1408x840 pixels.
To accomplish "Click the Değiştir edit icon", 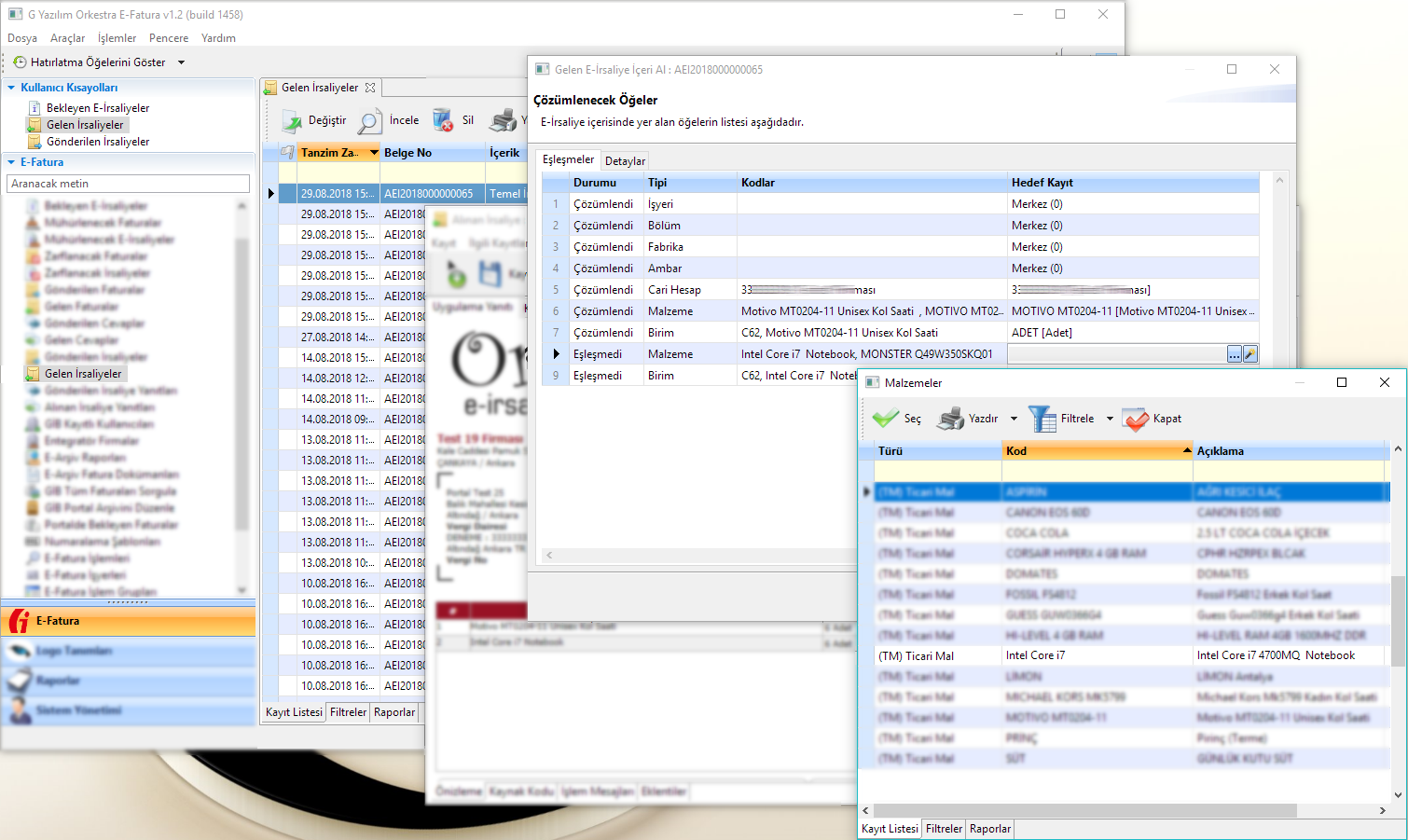I will (292, 120).
